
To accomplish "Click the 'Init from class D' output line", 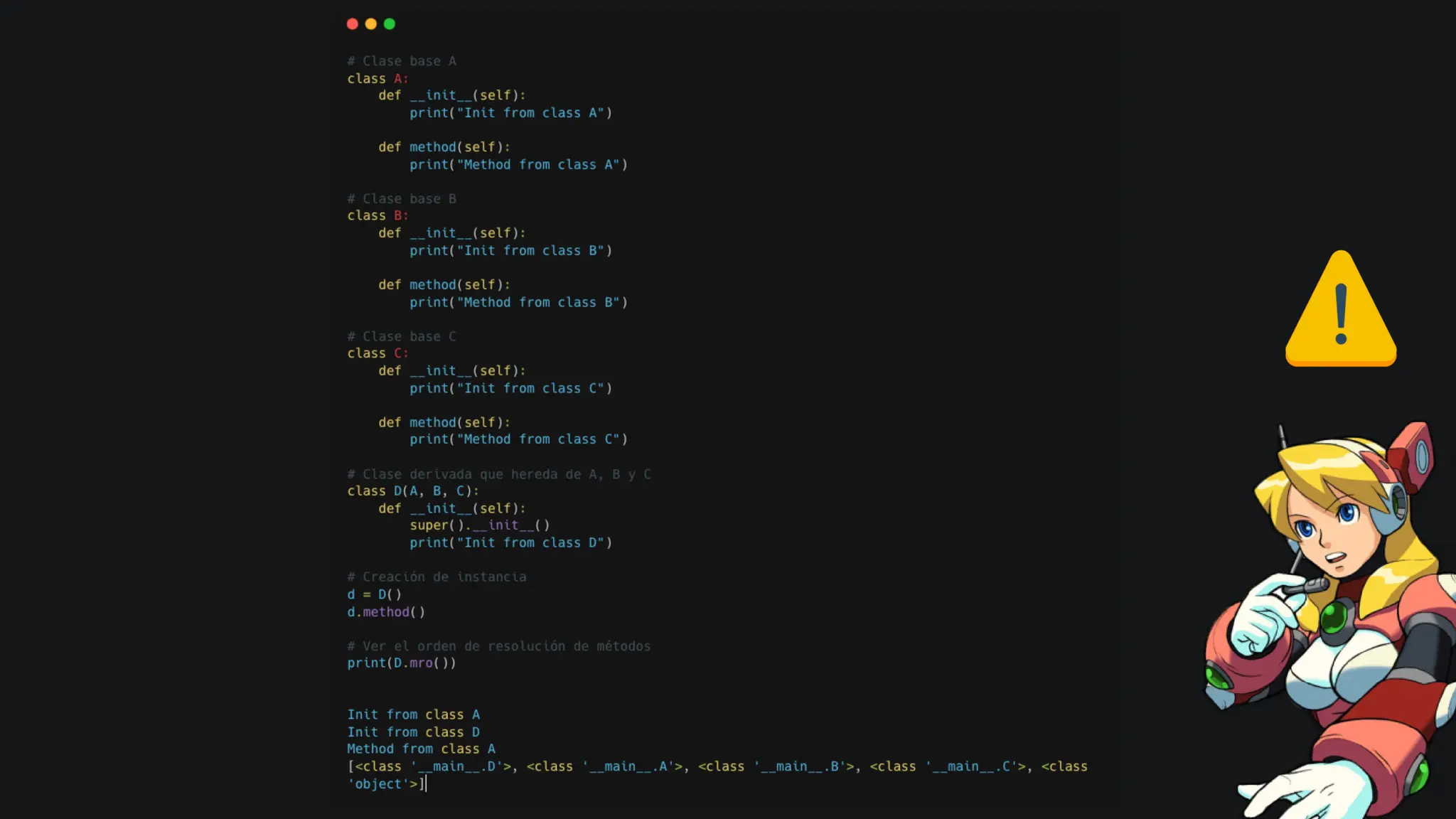I will pos(413,732).
